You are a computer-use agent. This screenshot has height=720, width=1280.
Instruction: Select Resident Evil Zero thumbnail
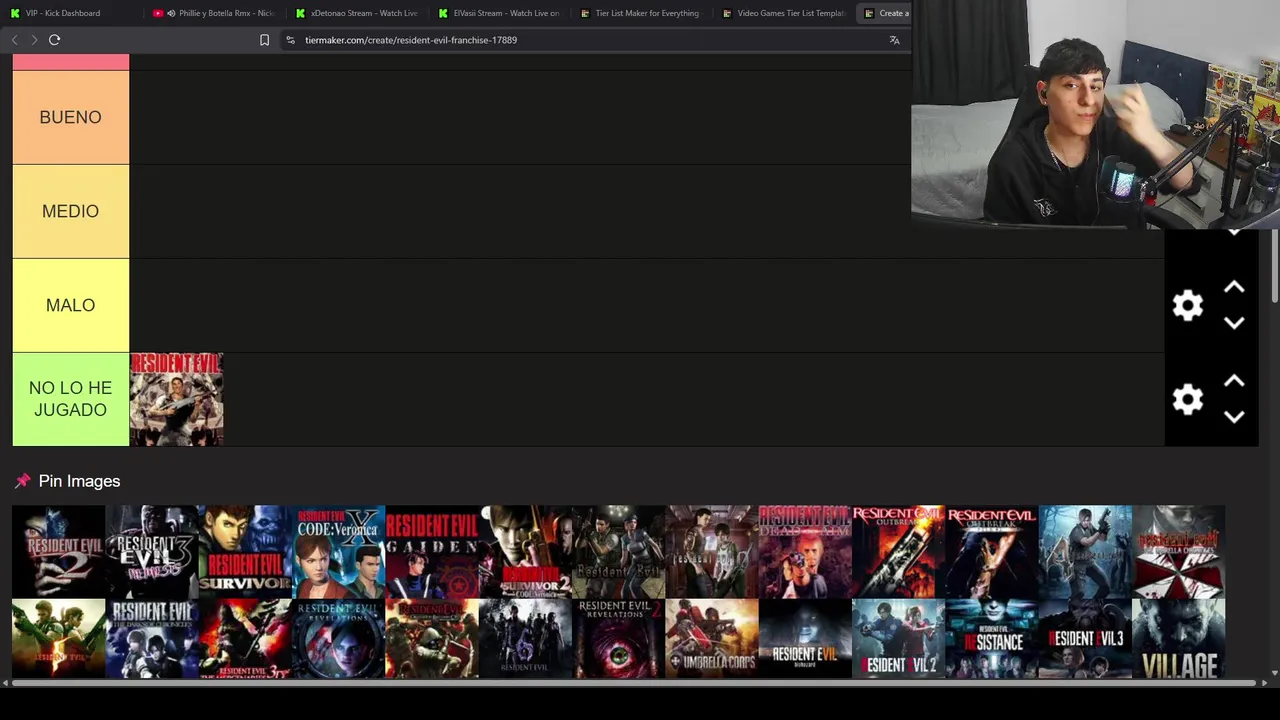click(x=712, y=551)
